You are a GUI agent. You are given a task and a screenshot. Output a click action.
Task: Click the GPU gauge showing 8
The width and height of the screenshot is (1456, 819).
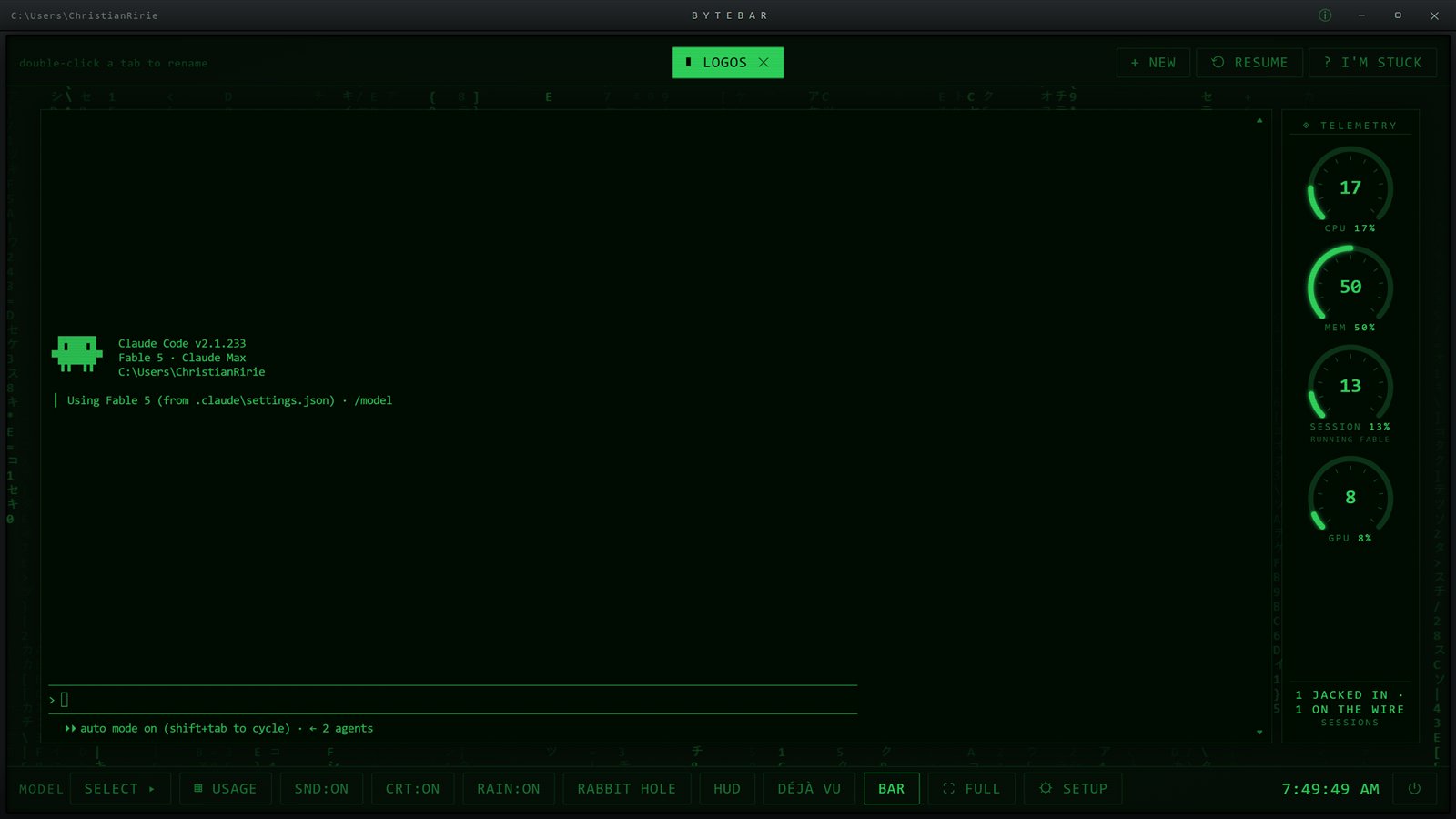(x=1350, y=498)
